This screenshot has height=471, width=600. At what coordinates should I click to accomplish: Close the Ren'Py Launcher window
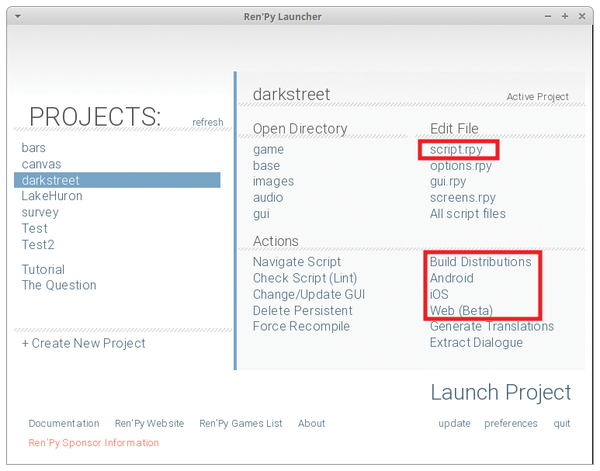pyautogui.click(x=582, y=16)
